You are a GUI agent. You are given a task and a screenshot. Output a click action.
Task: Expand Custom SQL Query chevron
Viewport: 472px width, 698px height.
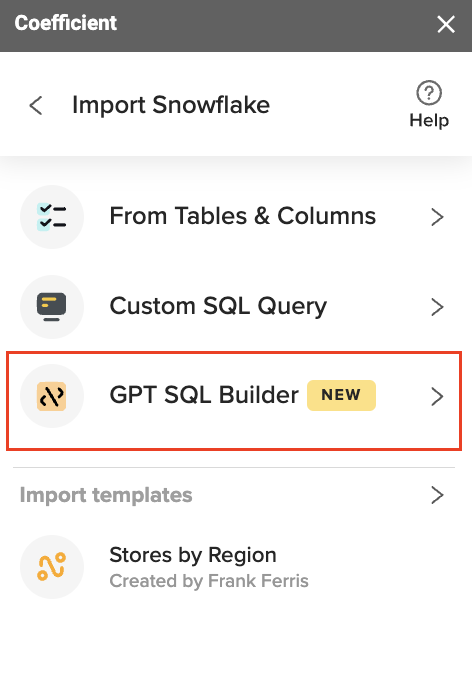click(437, 307)
